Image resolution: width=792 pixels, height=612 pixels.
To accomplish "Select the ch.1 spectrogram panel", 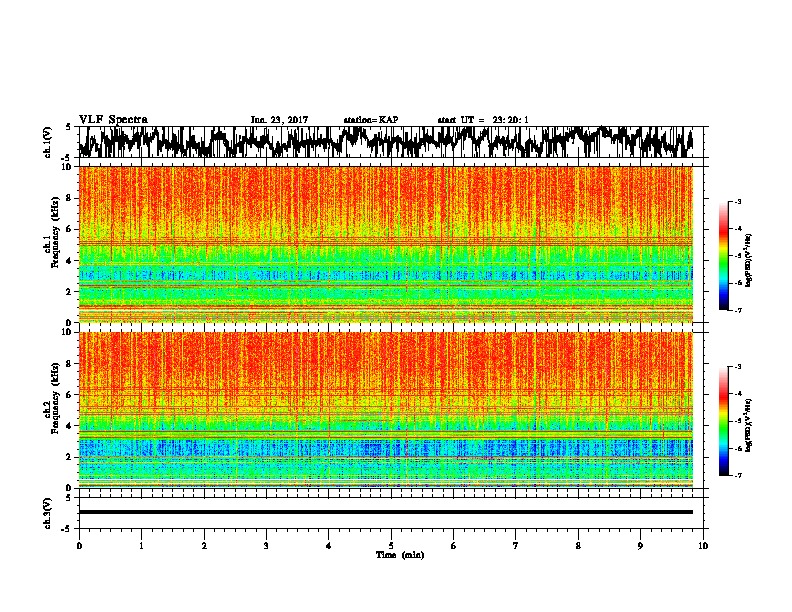I will pyautogui.click(x=386, y=244).
